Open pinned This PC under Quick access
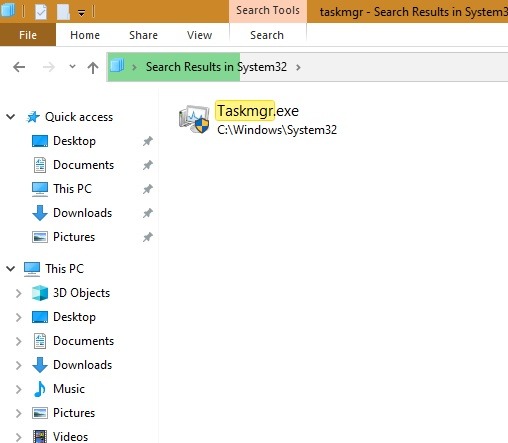508x443 pixels. (x=72, y=189)
